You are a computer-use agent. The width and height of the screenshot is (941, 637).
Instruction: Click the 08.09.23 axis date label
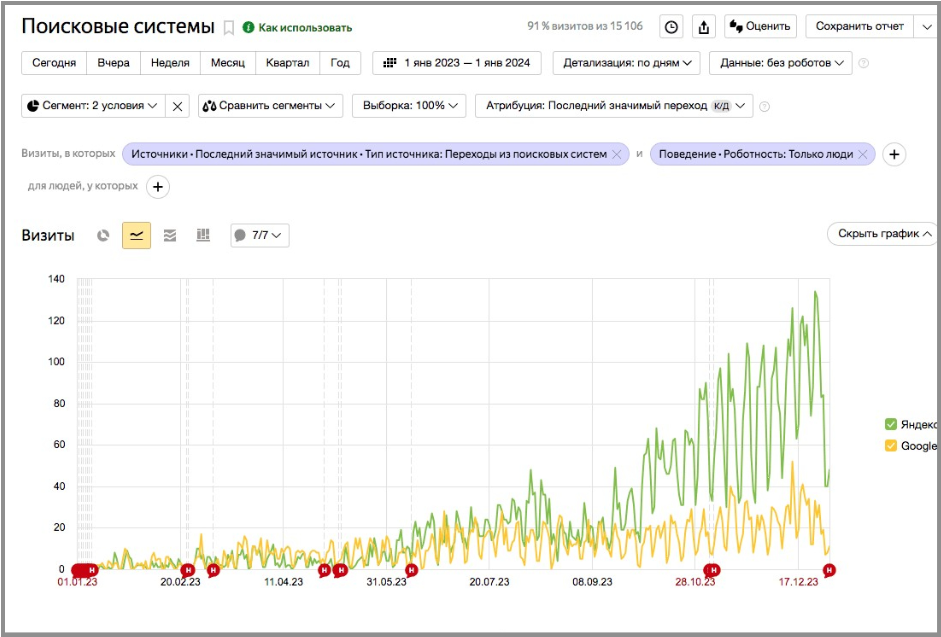tap(592, 582)
